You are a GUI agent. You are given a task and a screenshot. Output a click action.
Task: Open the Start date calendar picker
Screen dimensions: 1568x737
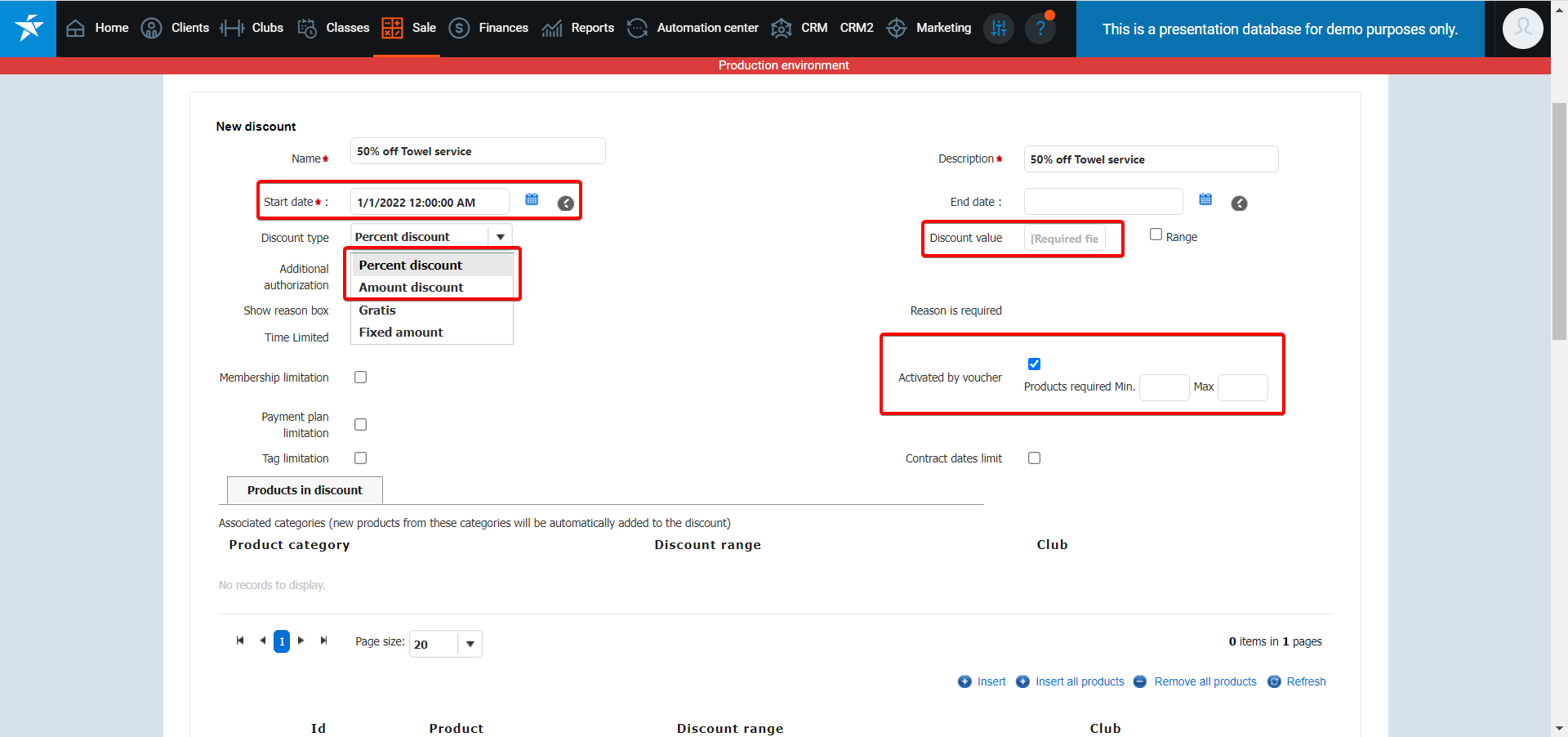click(x=532, y=199)
